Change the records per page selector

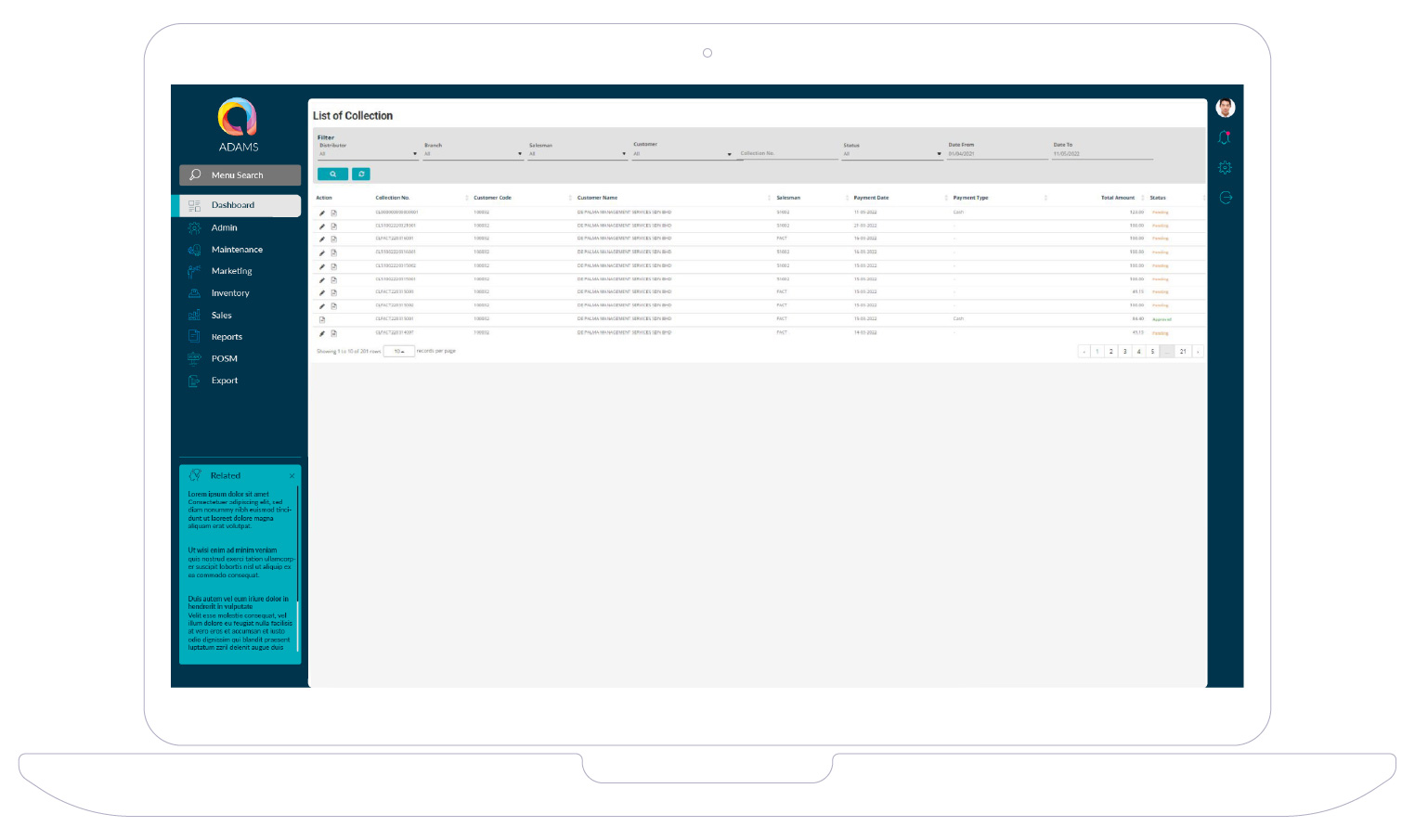[x=399, y=352]
